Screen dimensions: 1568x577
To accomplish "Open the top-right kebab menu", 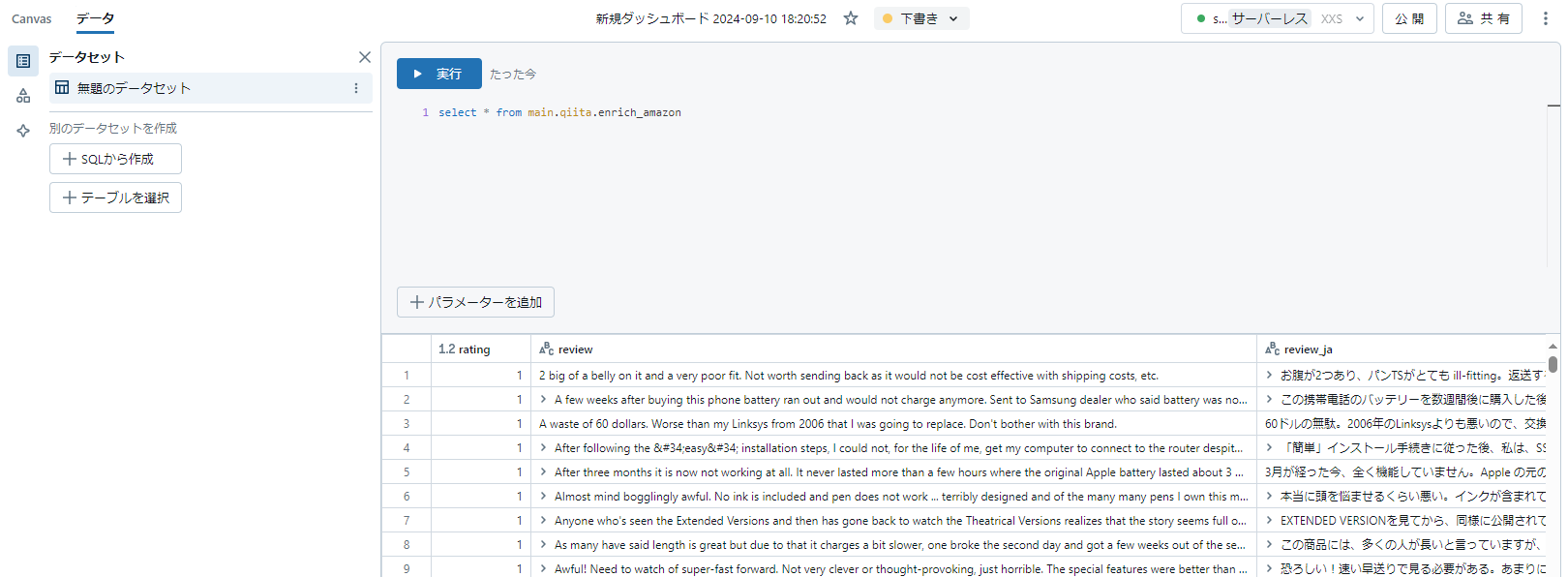I will click(x=1545, y=18).
